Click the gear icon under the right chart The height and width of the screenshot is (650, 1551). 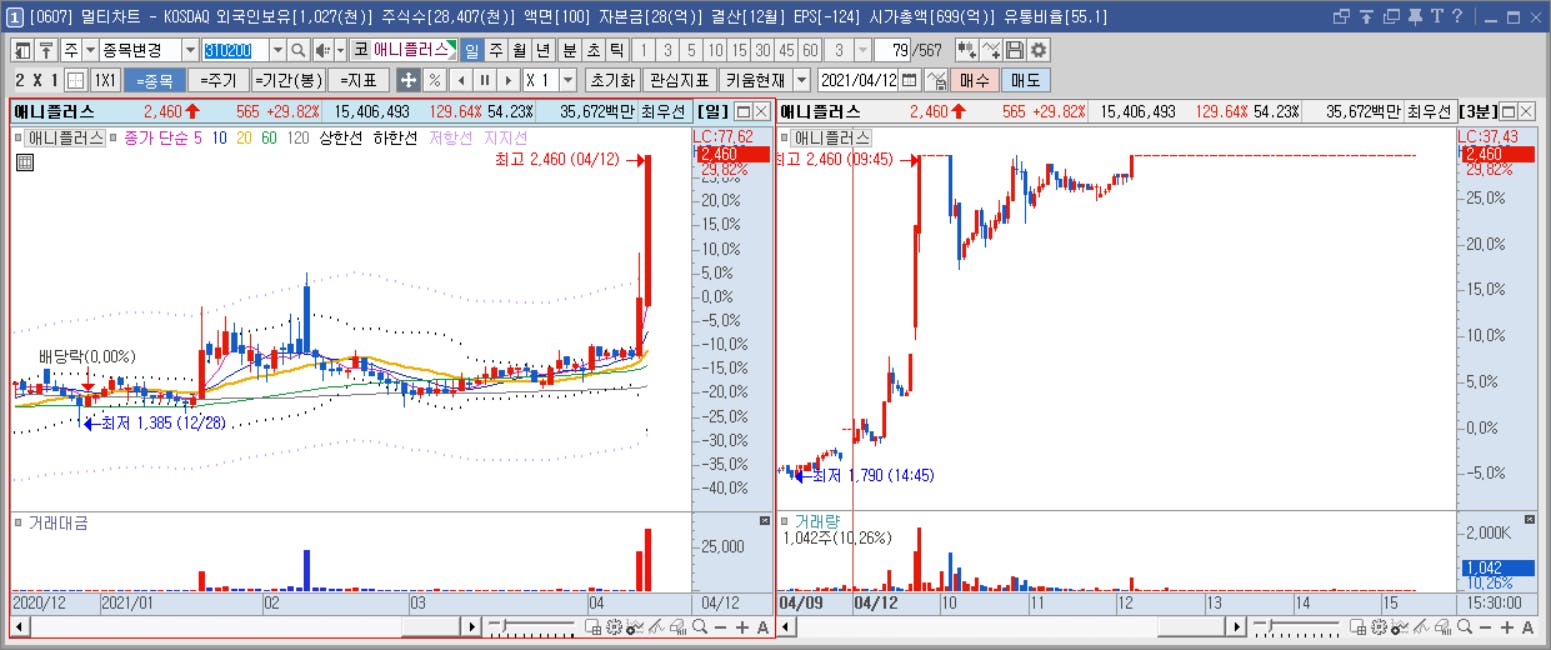(1380, 627)
